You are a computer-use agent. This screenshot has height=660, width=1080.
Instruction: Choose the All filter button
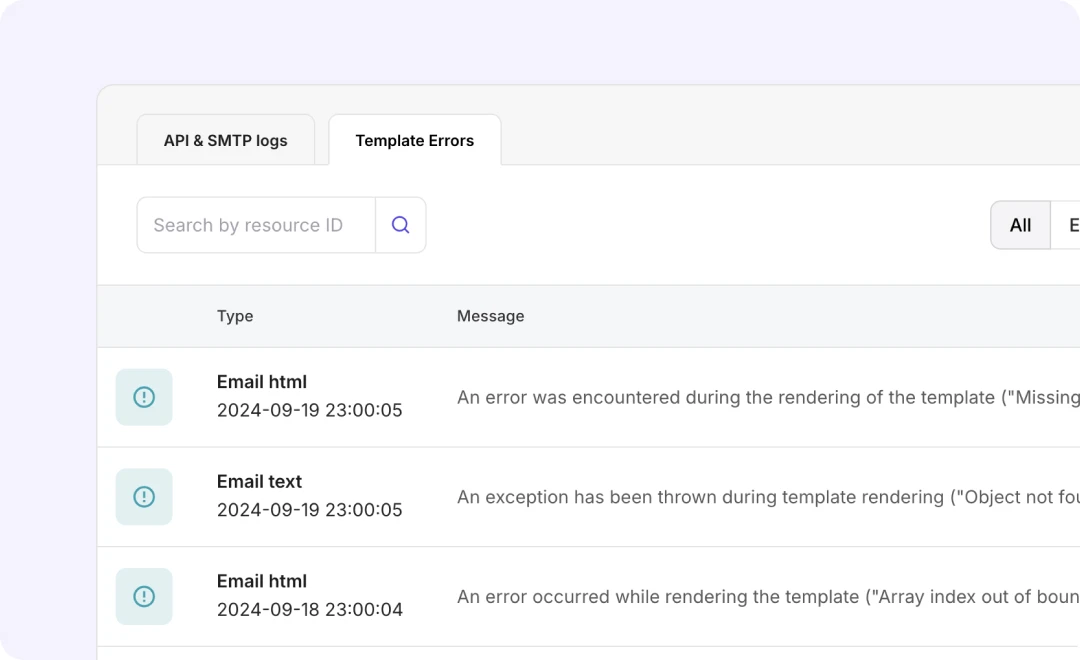click(x=1020, y=225)
